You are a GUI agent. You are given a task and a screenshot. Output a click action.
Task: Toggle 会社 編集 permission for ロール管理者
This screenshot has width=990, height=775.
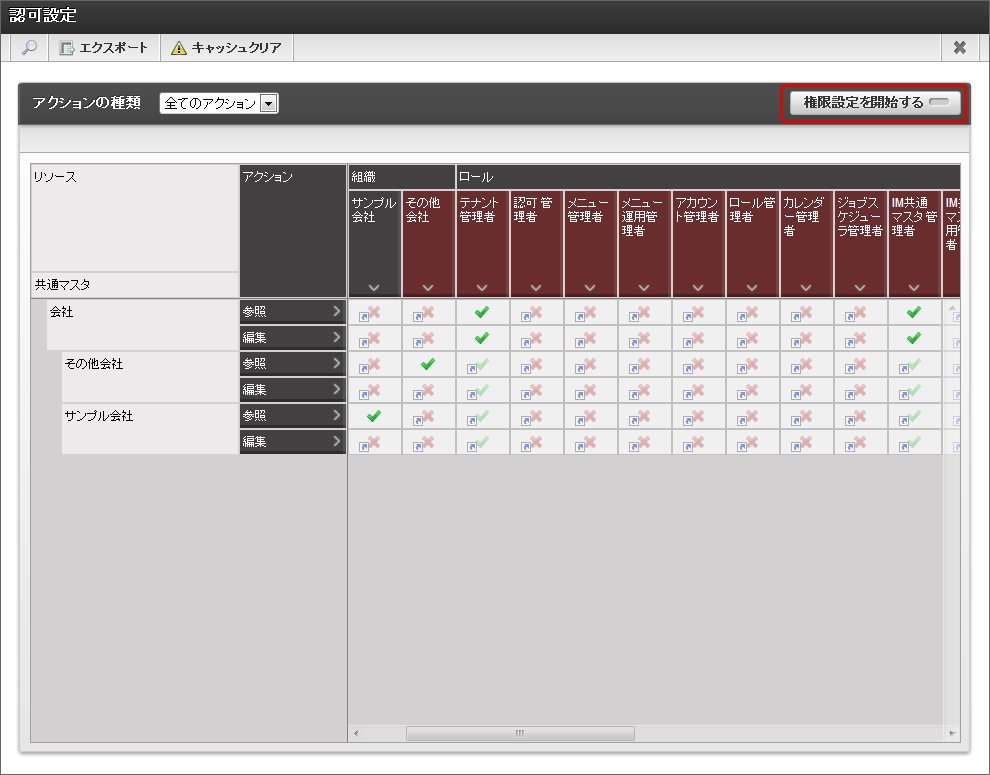(752, 338)
